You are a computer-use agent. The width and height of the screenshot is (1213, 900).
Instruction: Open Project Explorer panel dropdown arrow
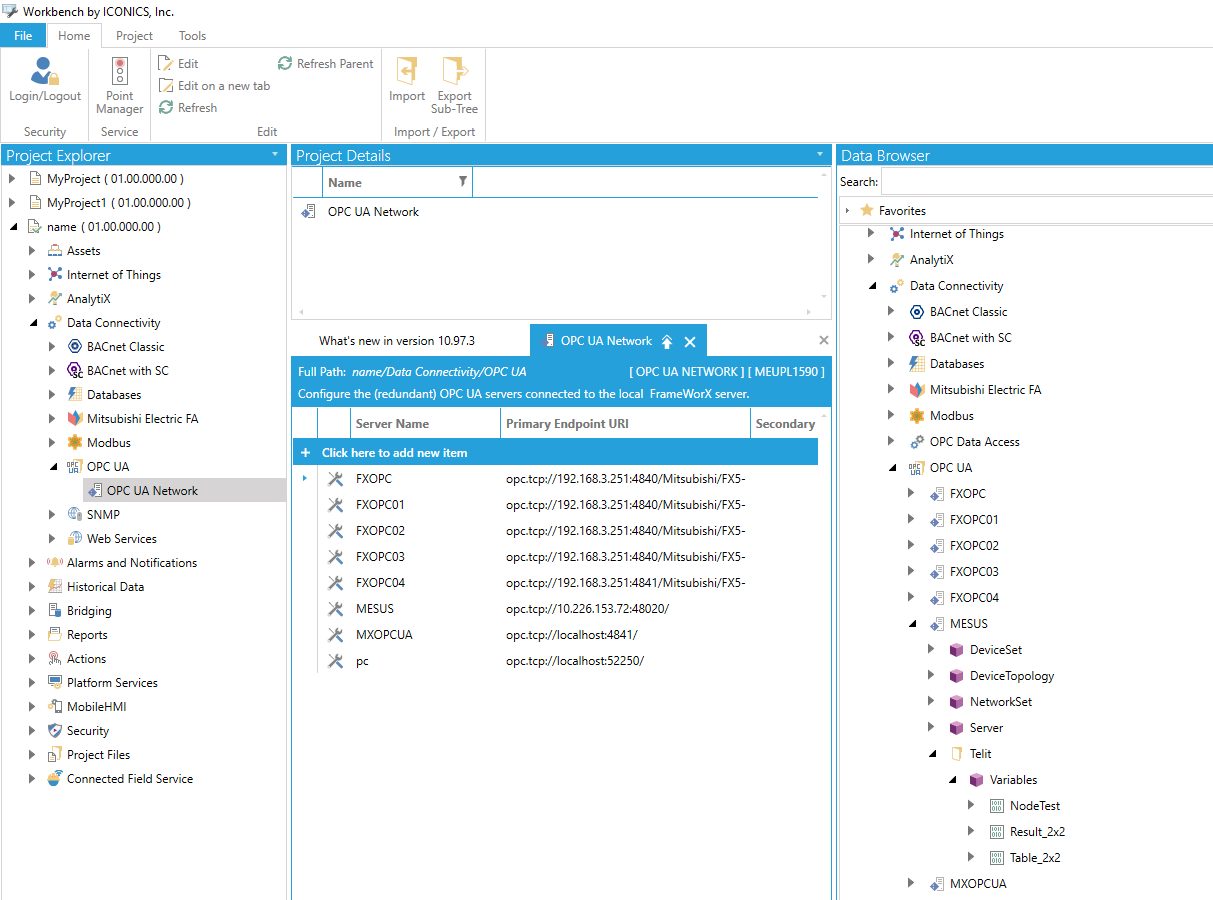click(275, 155)
